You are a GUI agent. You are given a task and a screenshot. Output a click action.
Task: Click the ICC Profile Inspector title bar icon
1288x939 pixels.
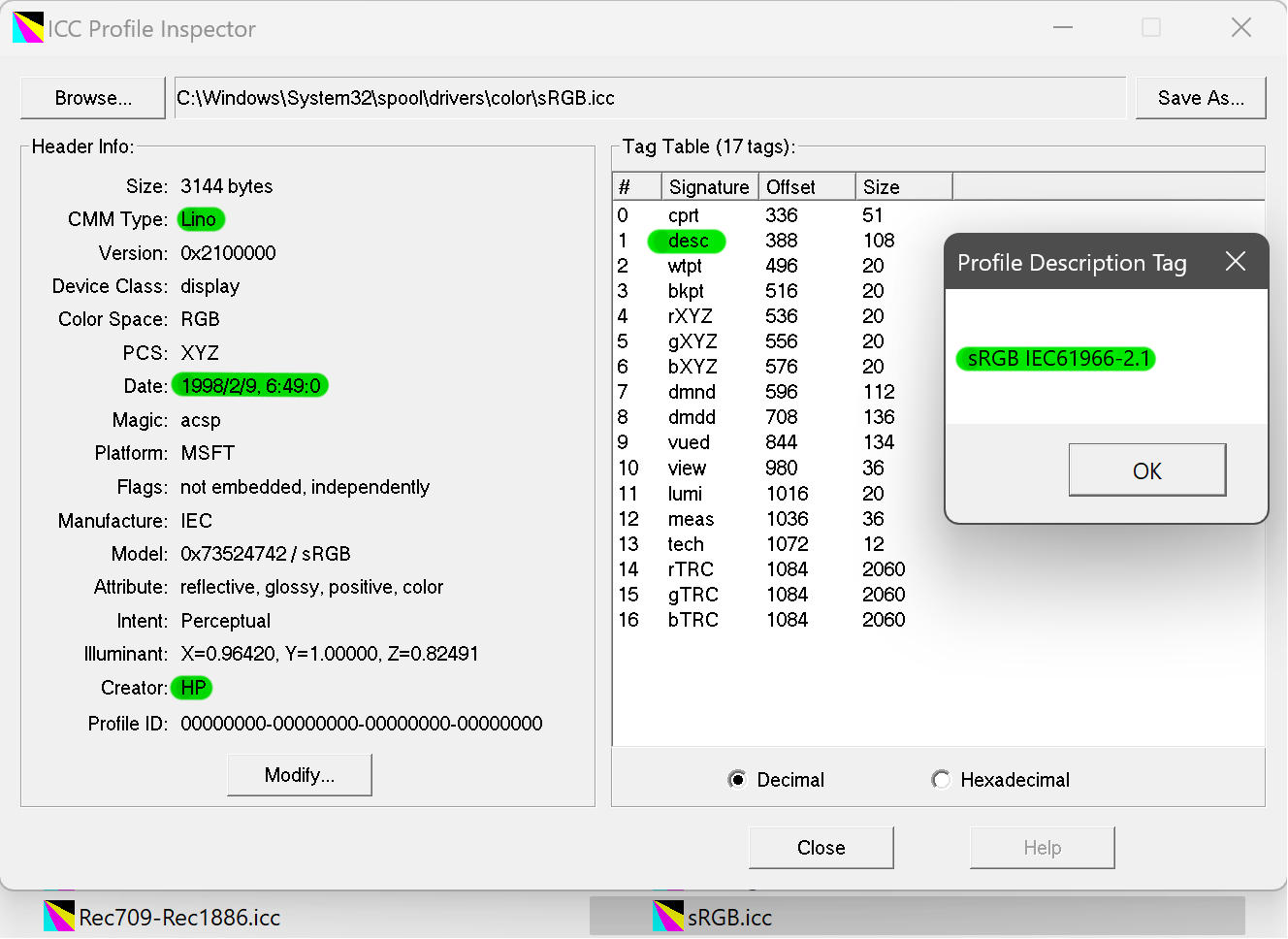pos(28,28)
